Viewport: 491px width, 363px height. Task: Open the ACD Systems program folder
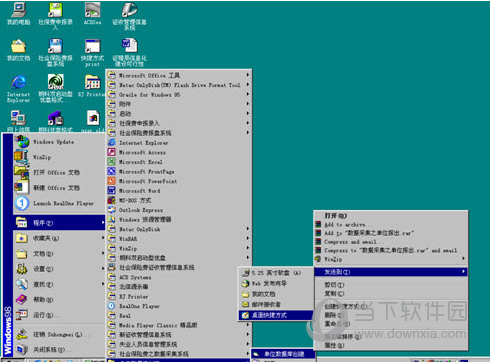pyautogui.click(x=179, y=277)
